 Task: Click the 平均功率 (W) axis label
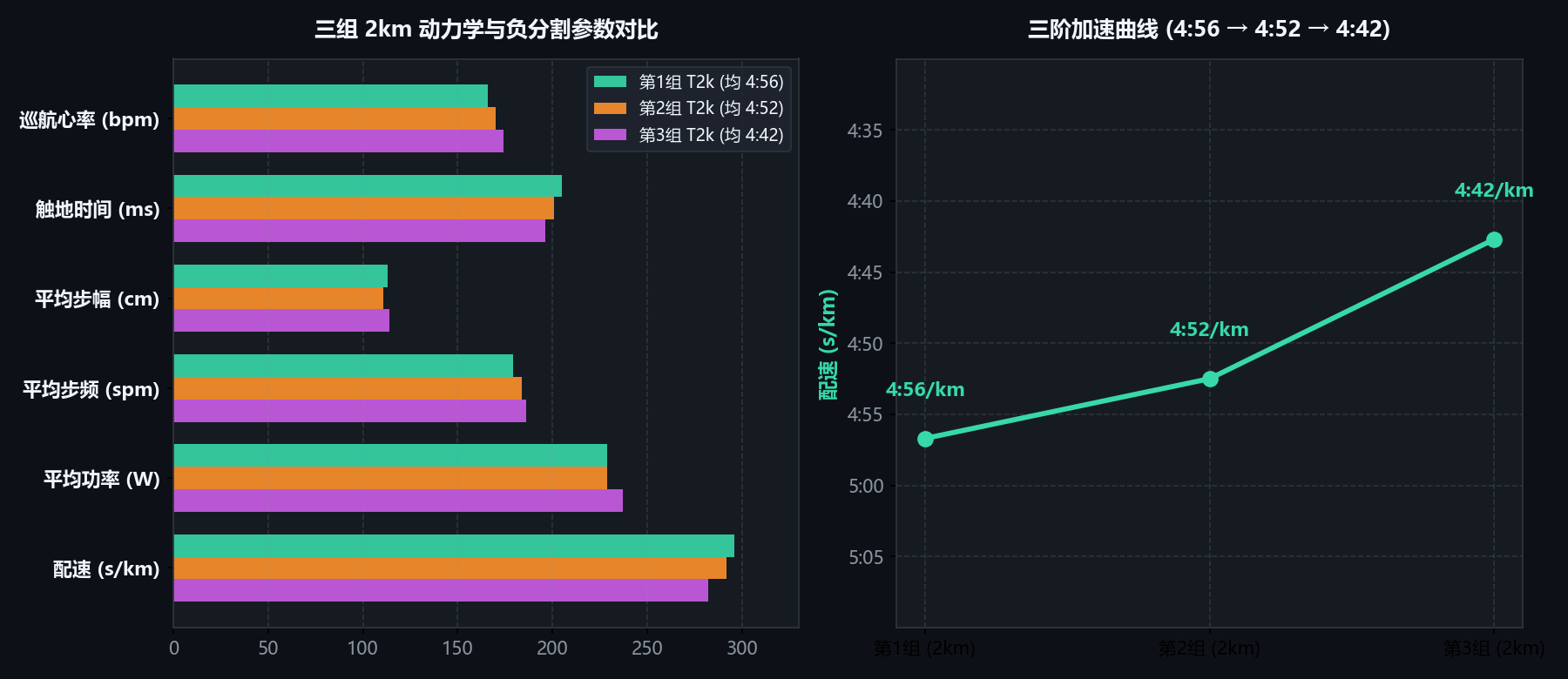click(102, 479)
